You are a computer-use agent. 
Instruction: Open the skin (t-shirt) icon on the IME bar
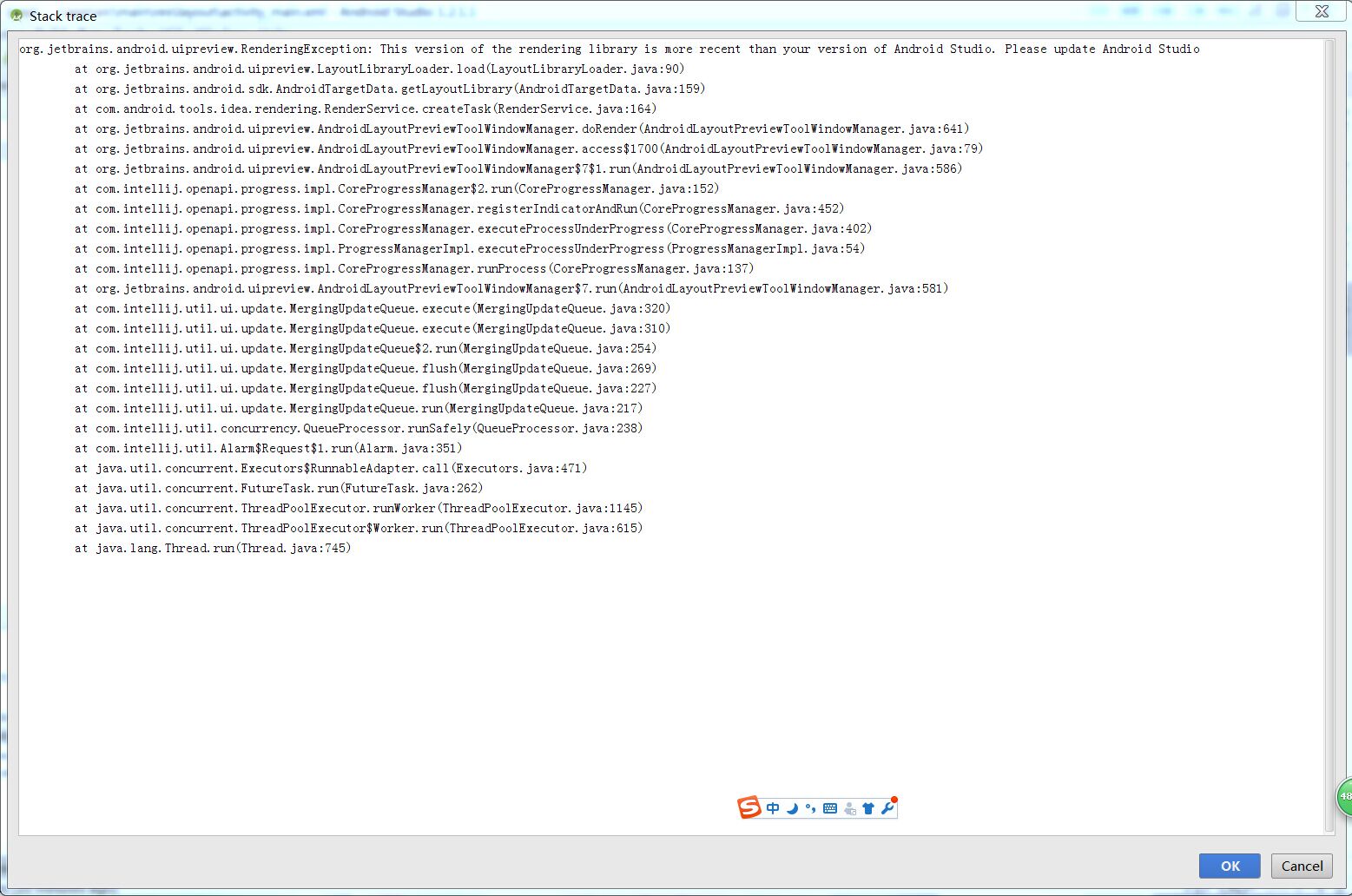pos(868,808)
